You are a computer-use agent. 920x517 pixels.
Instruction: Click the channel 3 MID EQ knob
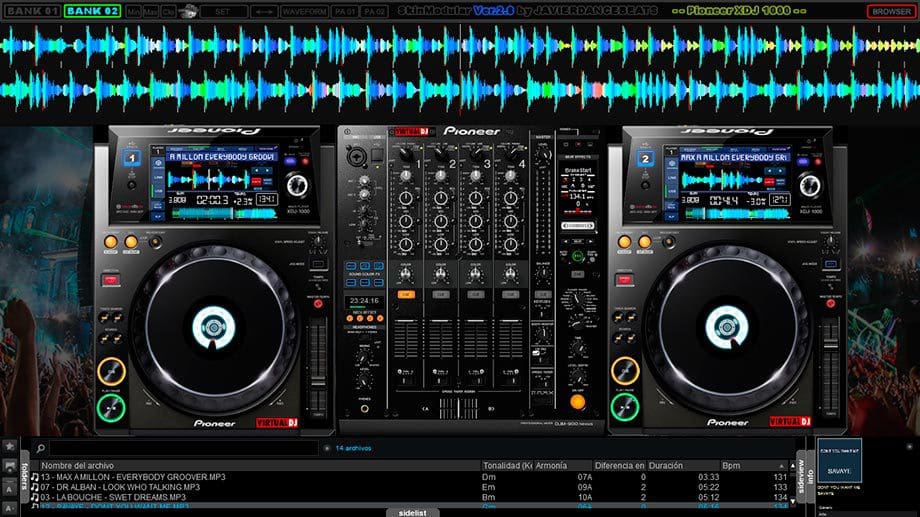(x=475, y=221)
